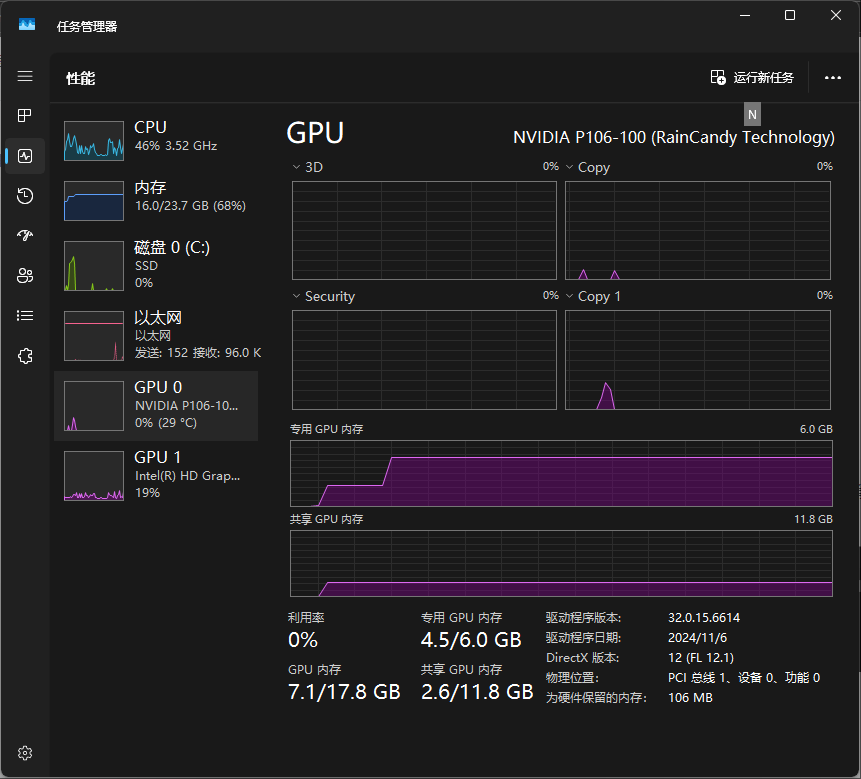Open the Services page in sidebar

pyautogui.click(x=24, y=355)
